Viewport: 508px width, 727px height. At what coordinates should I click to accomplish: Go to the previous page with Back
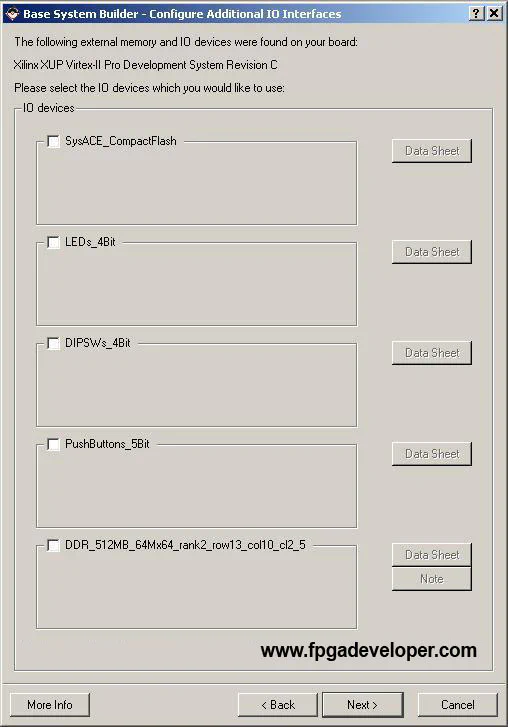tap(278, 705)
